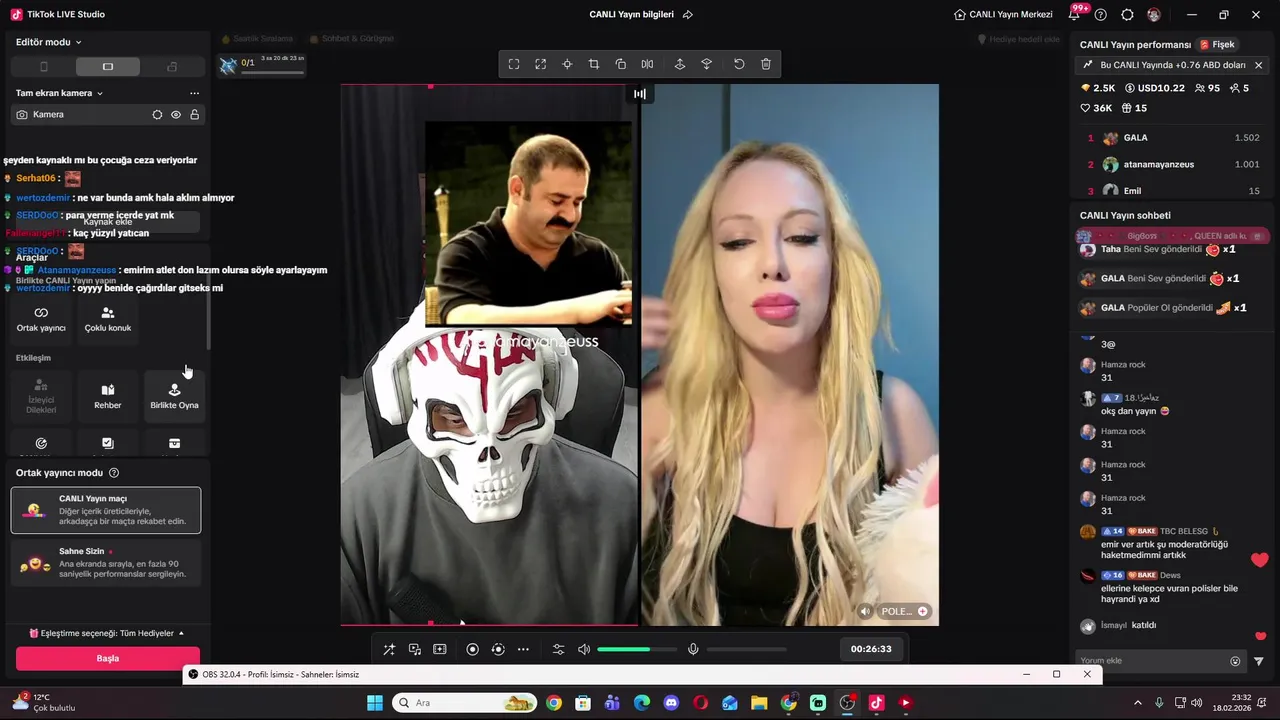This screenshot has width=1280, height=720.
Task: Open the Çoklu konuk tool
Action: click(108, 320)
